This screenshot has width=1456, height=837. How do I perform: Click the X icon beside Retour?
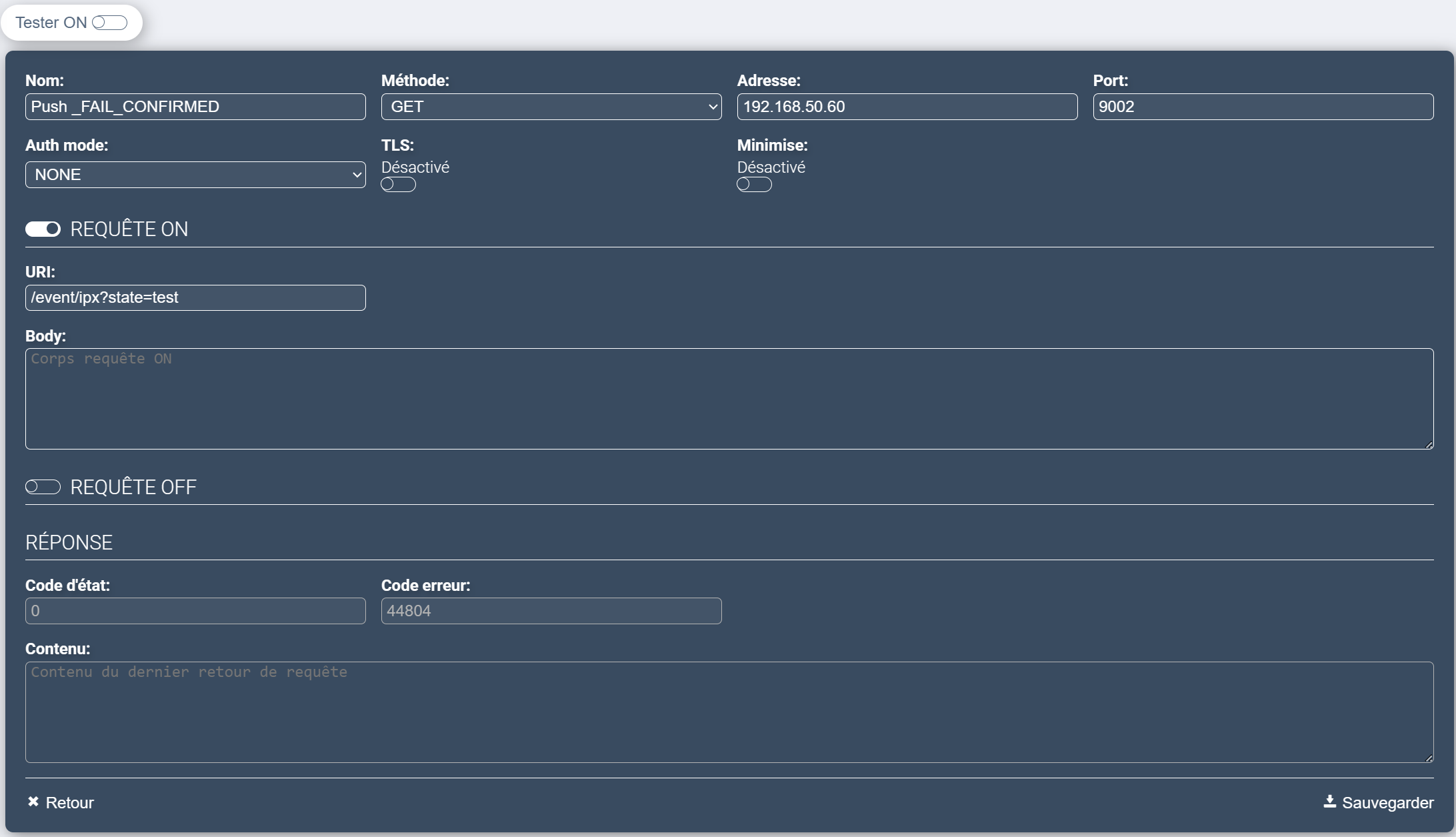pos(33,802)
